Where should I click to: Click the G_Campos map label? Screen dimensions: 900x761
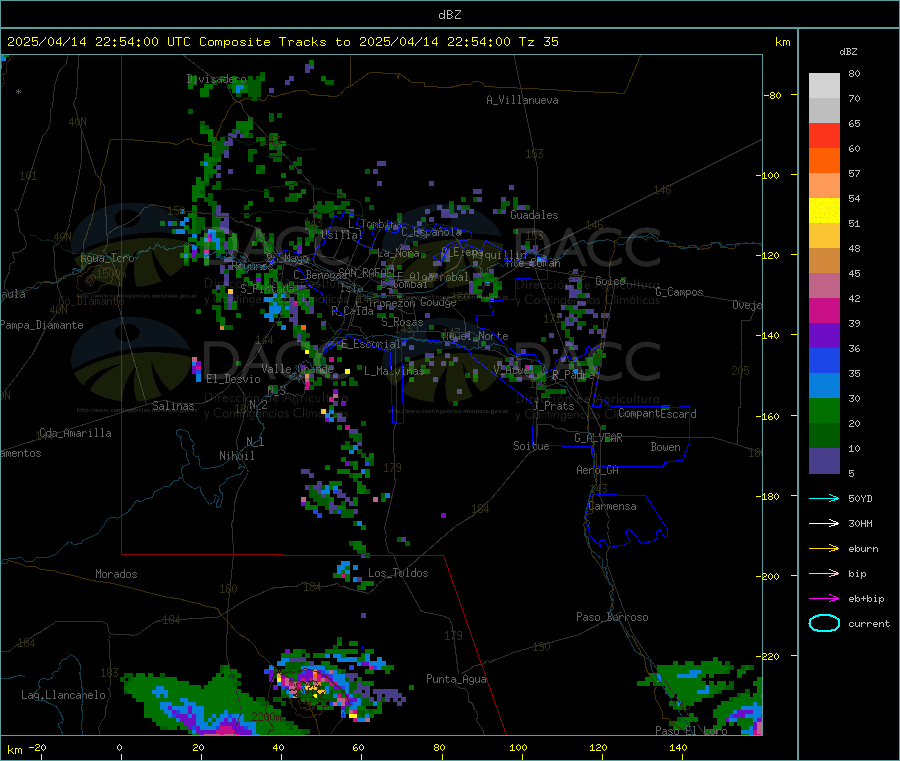point(679,292)
